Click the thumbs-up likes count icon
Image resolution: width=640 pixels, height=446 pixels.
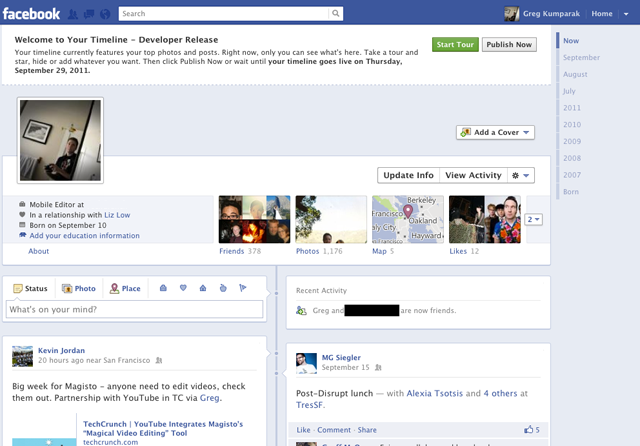(529, 429)
